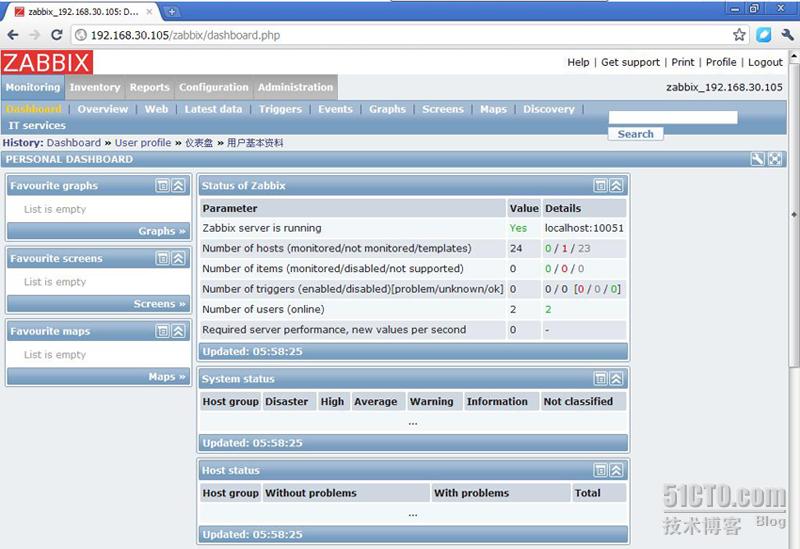Toggle fullscreen dashboard icon

coord(774,159)
